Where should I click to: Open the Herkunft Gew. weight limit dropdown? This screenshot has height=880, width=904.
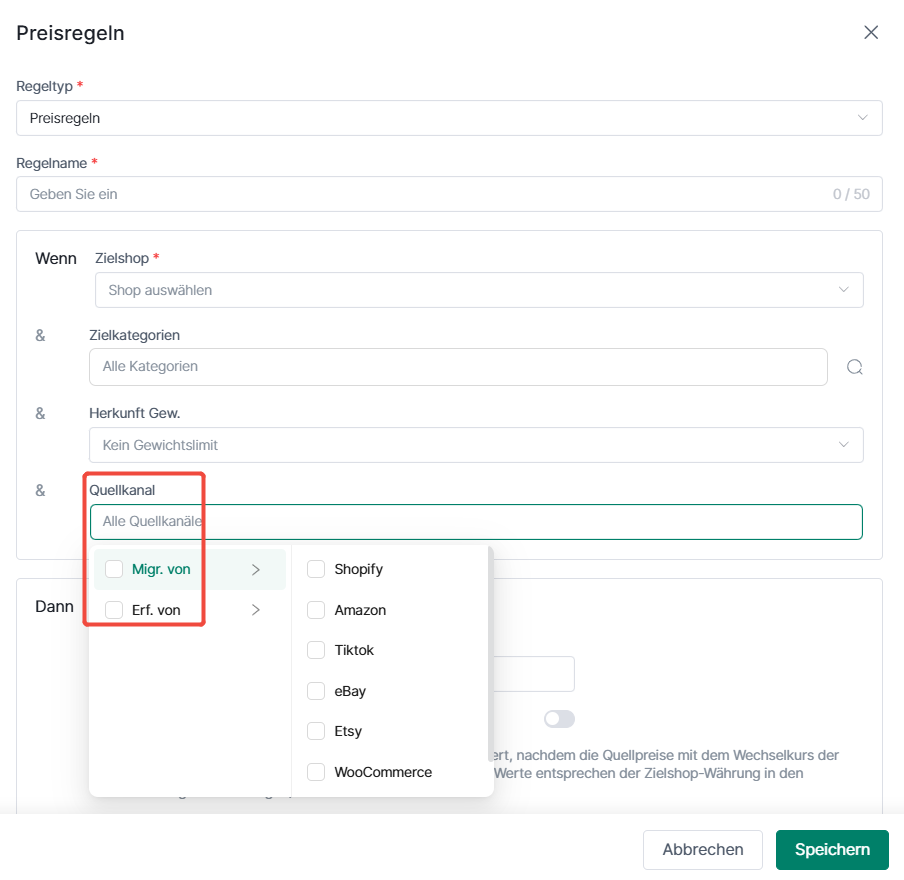476,445
